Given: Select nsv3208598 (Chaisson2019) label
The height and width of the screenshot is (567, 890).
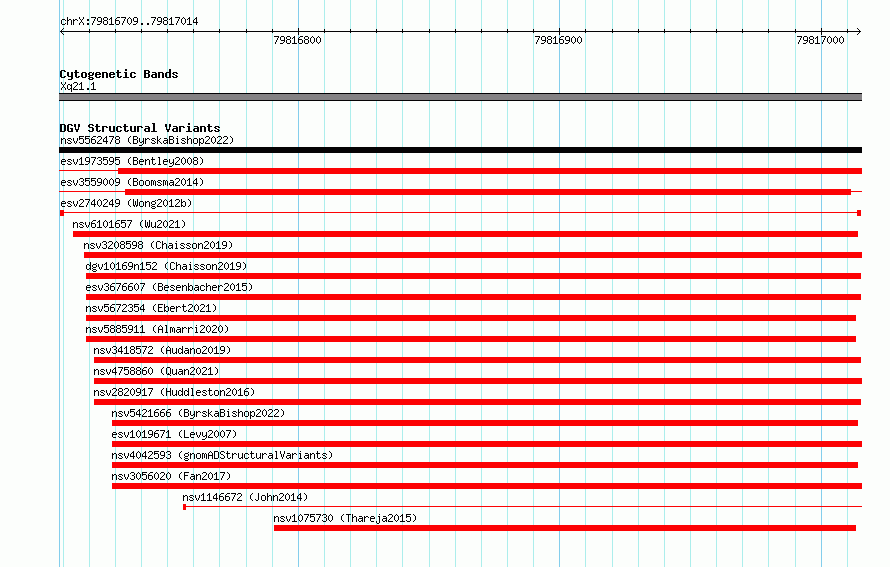Looking at the screenshot, I should click(x=158, y=245).
